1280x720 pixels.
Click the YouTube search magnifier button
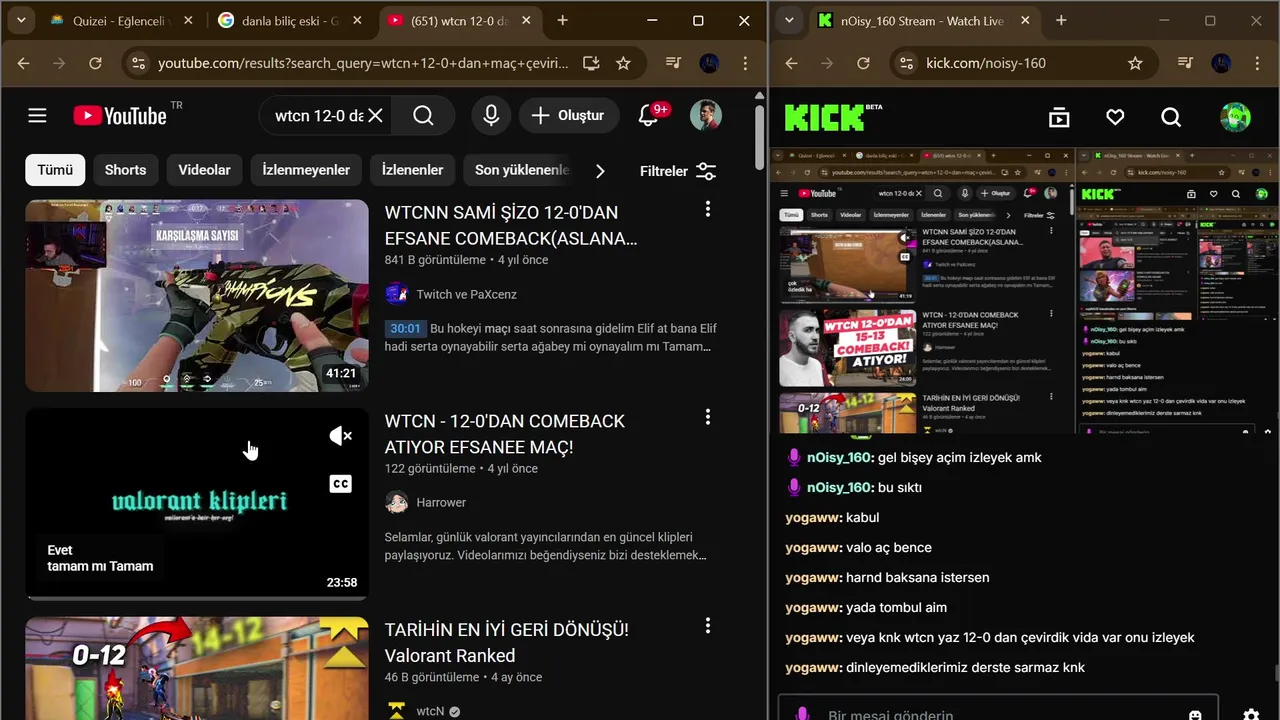[423, 116]
